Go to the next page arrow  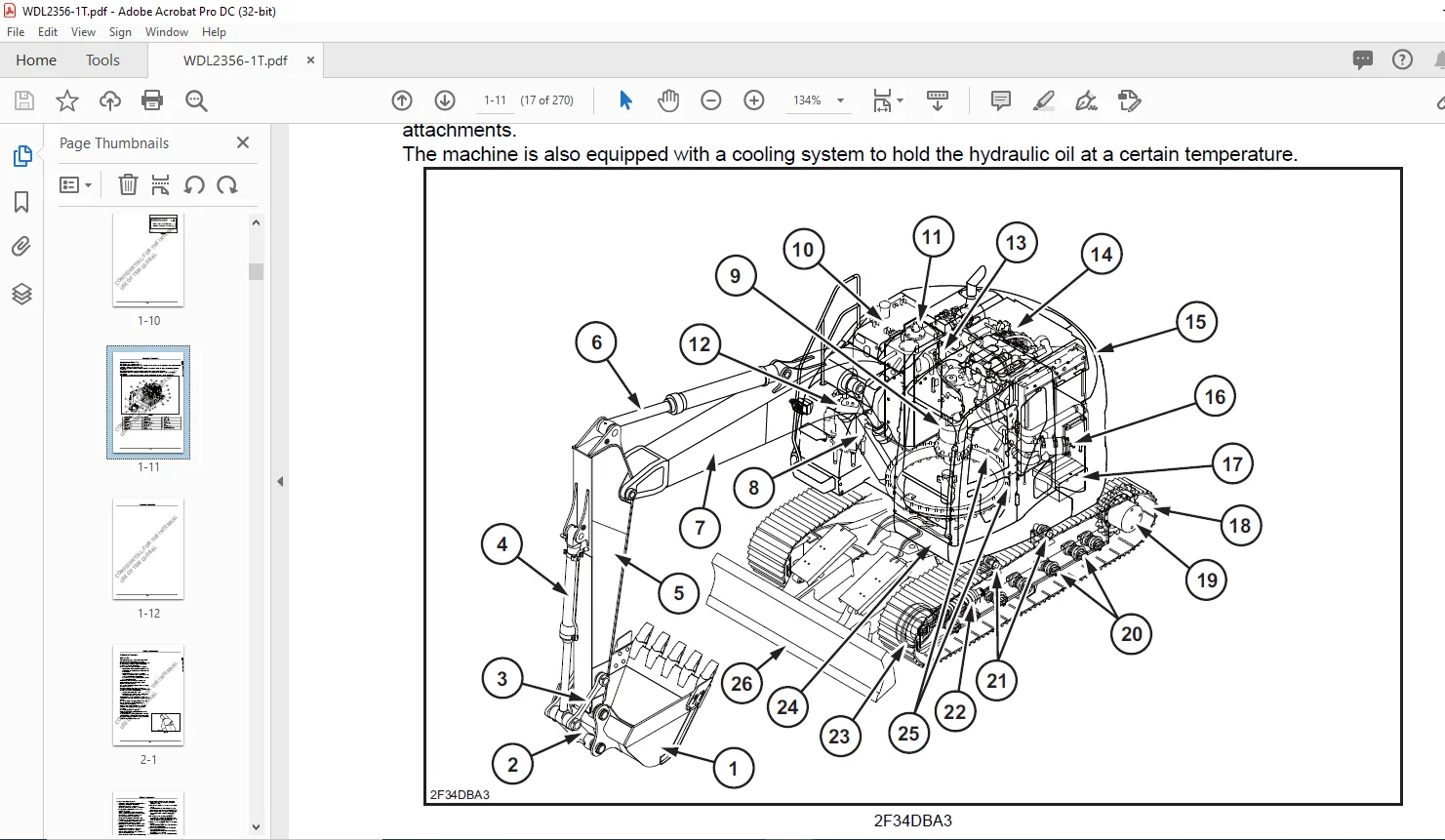coord(445,100)
